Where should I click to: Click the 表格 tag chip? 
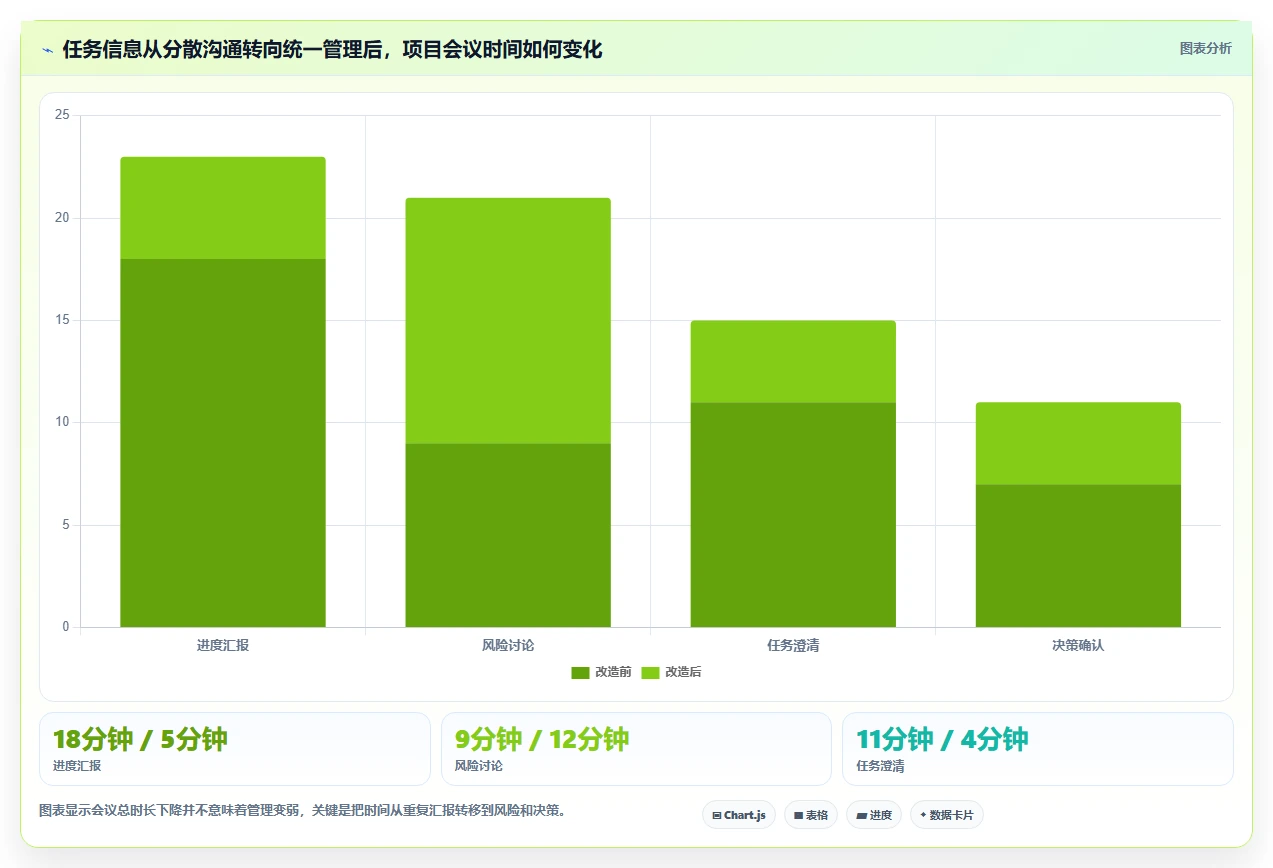[811, 815]
